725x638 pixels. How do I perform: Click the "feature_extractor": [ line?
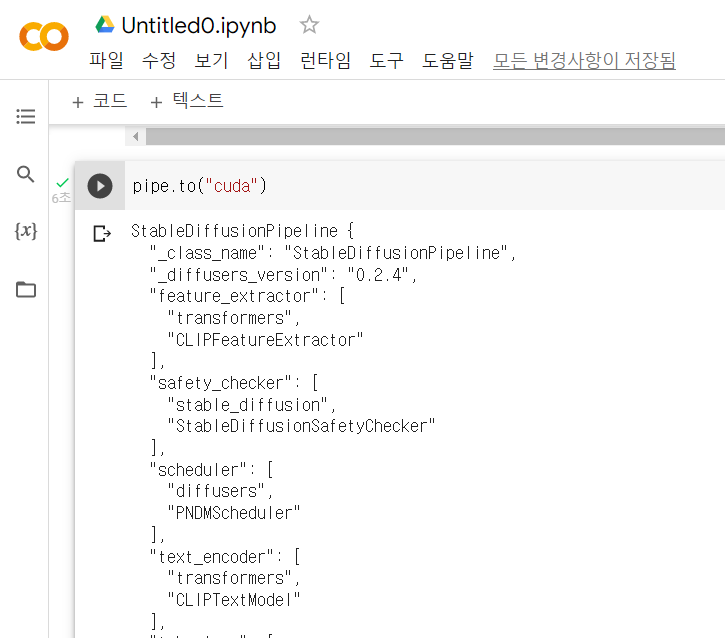pos(247,296)
